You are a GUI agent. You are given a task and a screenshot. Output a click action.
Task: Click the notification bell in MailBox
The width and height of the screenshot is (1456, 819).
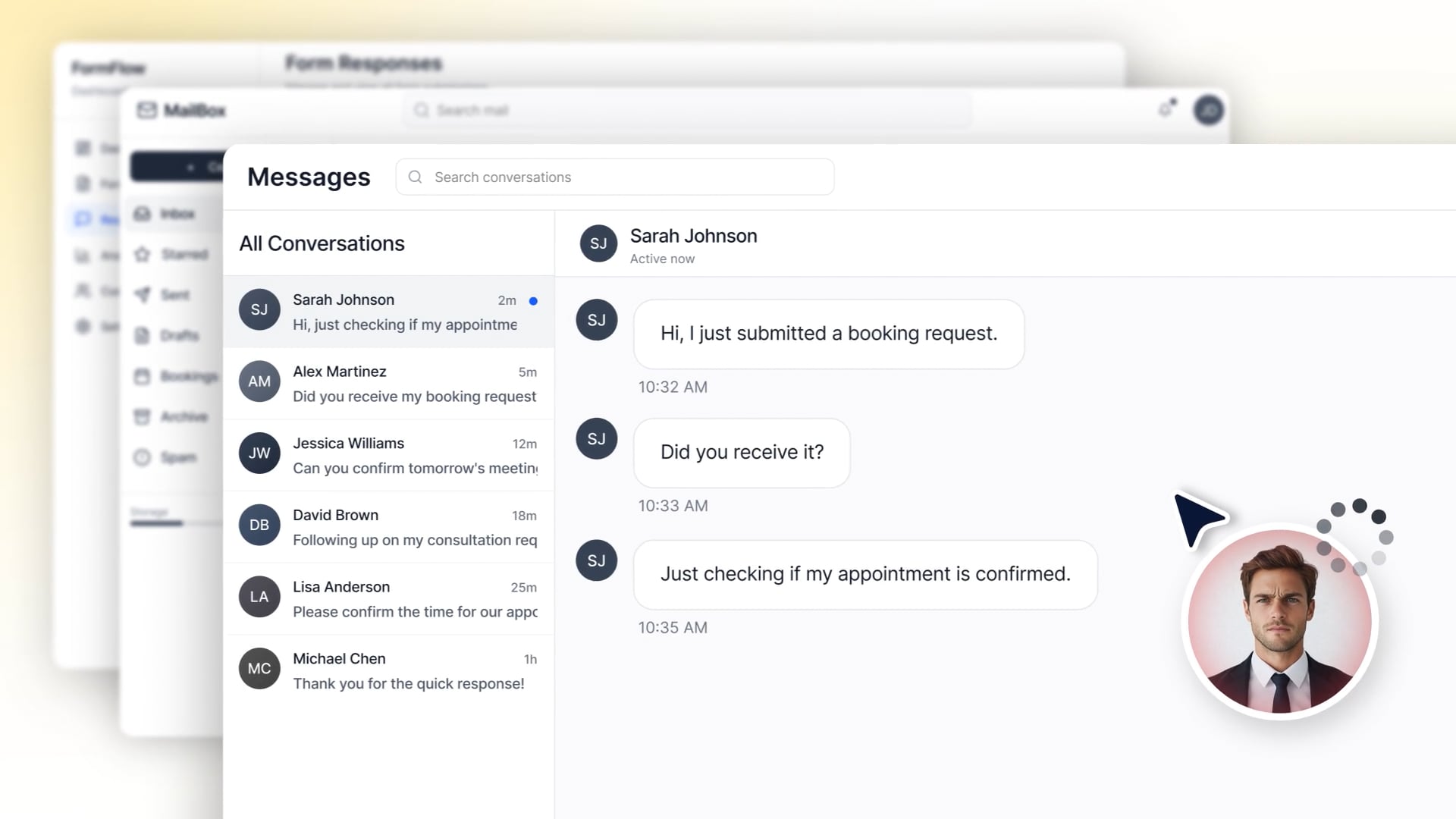coord(1166,108)
